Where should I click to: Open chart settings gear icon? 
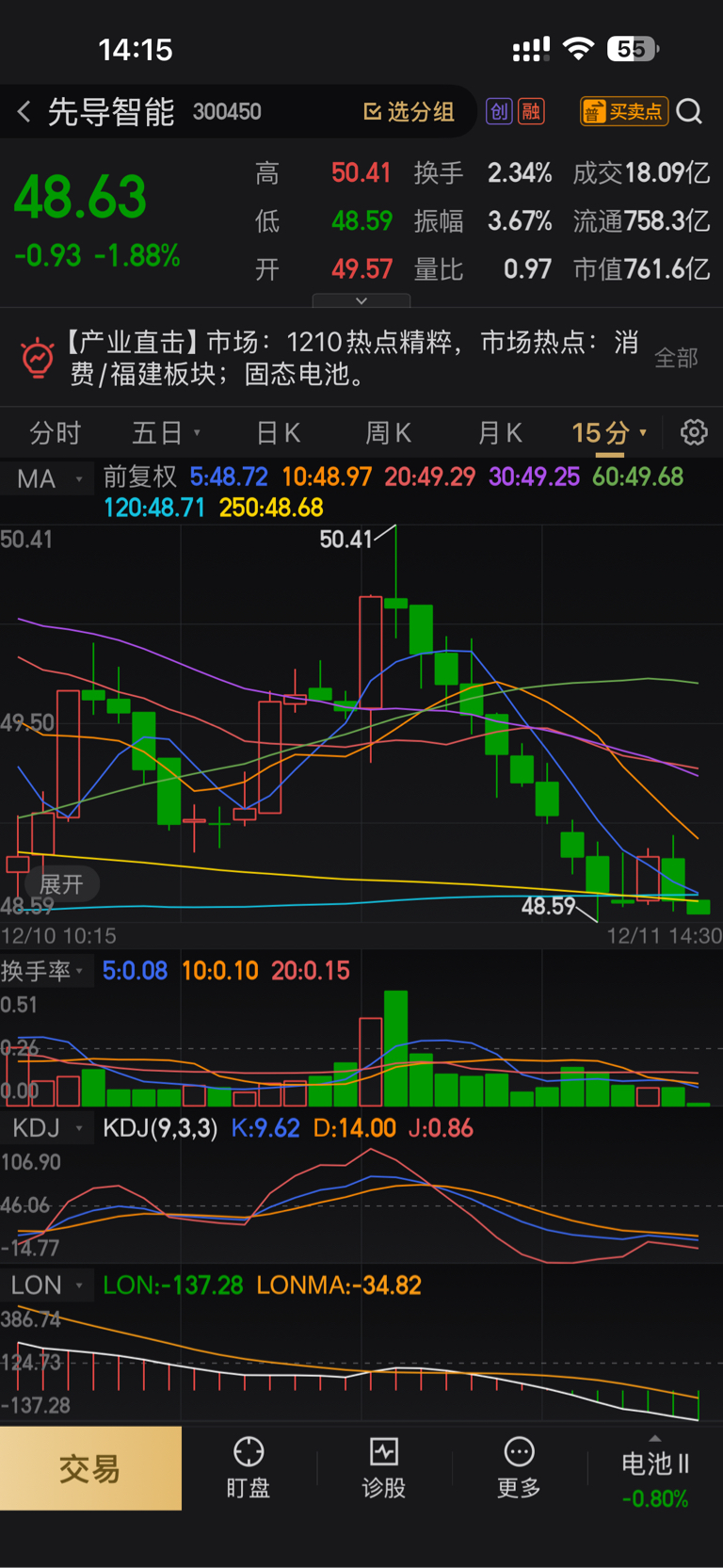[694, 432]
